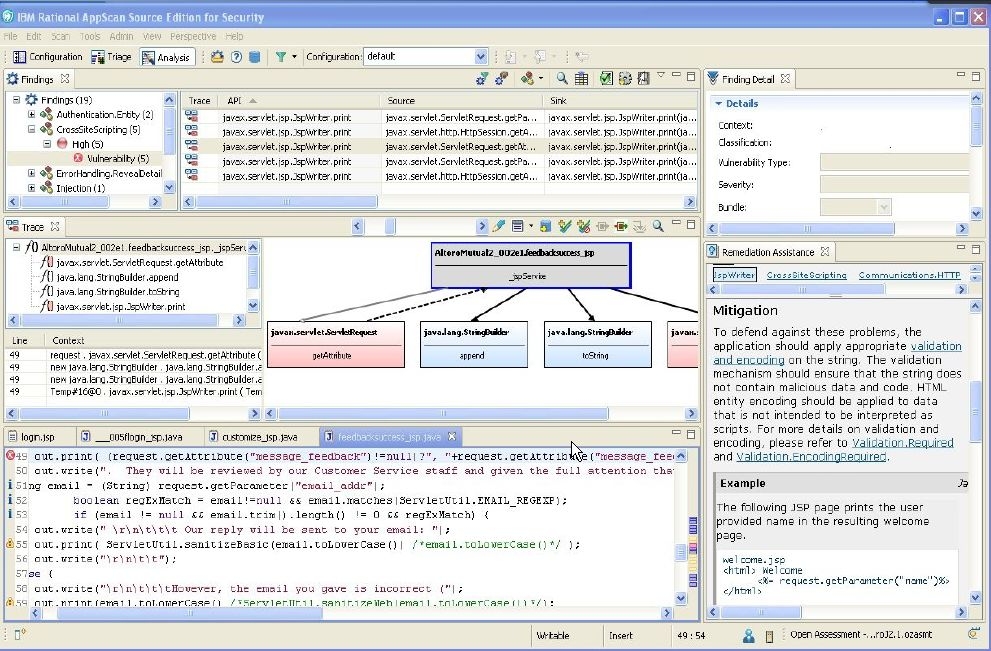Click the layout list icon in Trace toolbar
This screenshot has width=991, height=651.
click(x=518, y=226)
